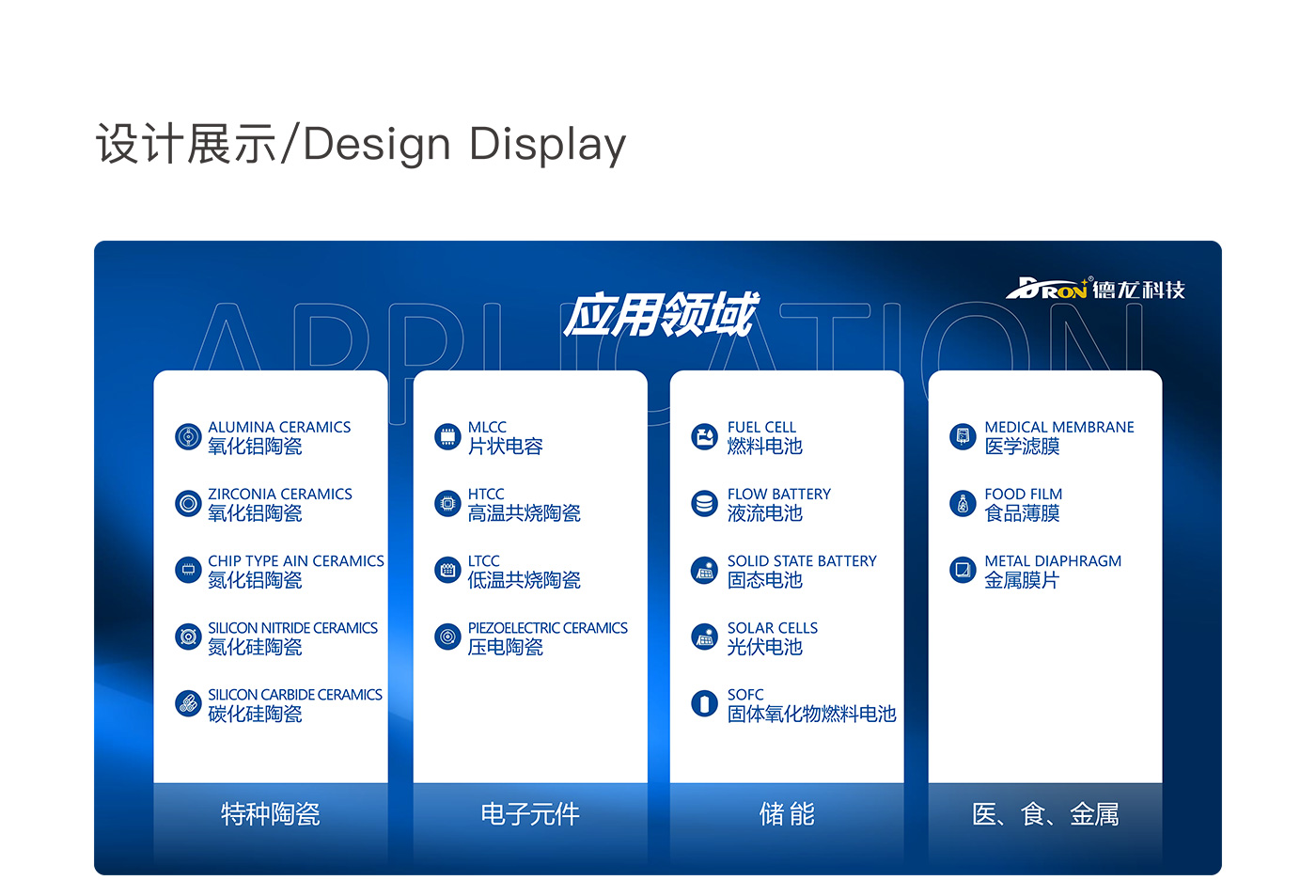Select the 医、食、金属 category footer
The height and width of the screenshot is (896, 1316).
coord(1045,814)
